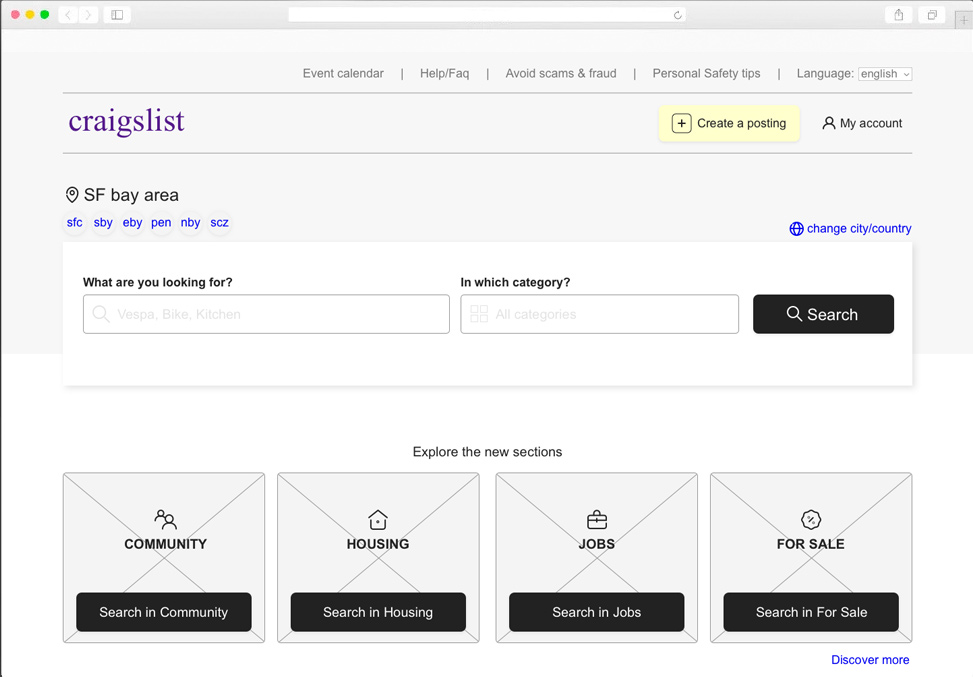This screenshot has width=973, height=677.
Task: Open the Help/Faq link
Action: tap(444, 73)
